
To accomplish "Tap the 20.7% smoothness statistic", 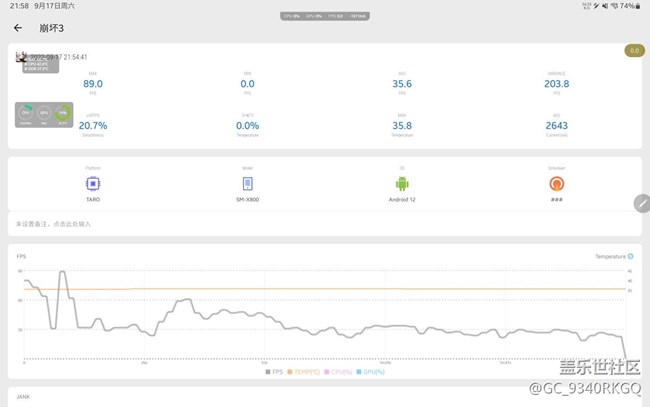I will (x=94, y=126).
